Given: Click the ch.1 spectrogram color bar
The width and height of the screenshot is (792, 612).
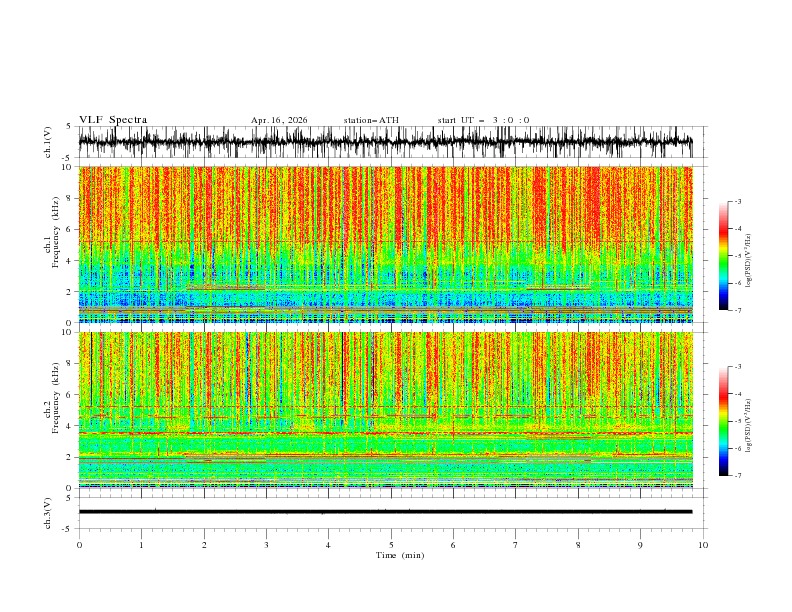Looking at the screenshot, I should pyautogui.click(x=723, y=256).
